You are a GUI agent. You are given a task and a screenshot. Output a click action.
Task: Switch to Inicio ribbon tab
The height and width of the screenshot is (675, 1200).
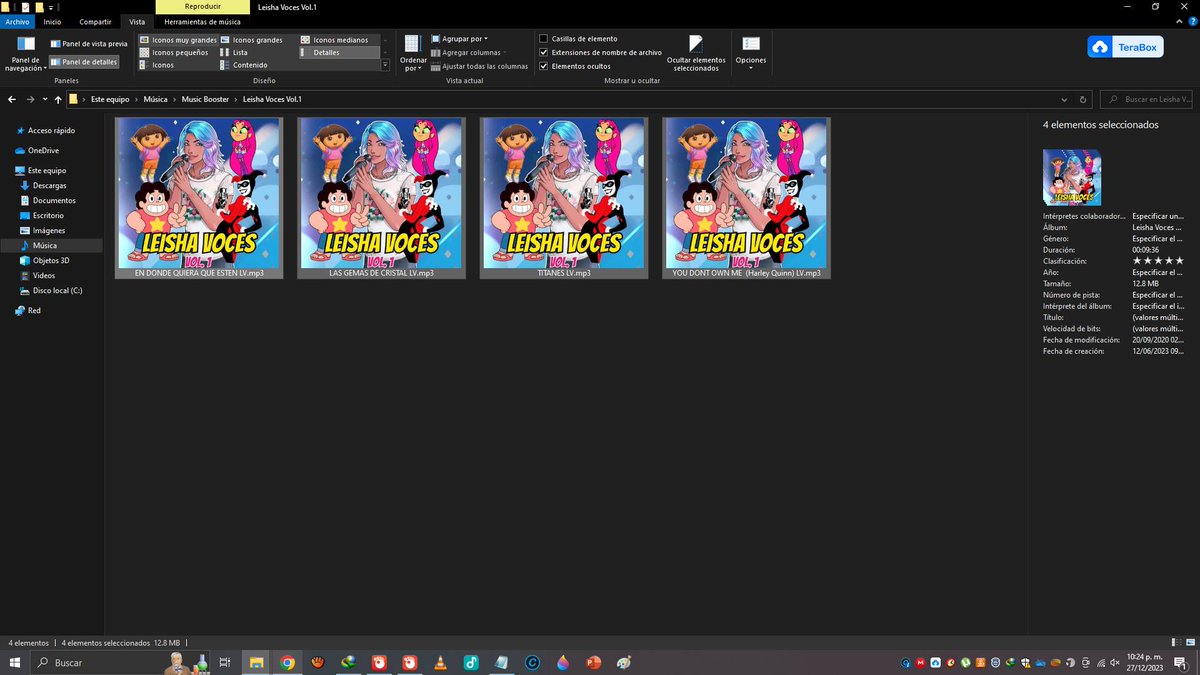point(52,21)
